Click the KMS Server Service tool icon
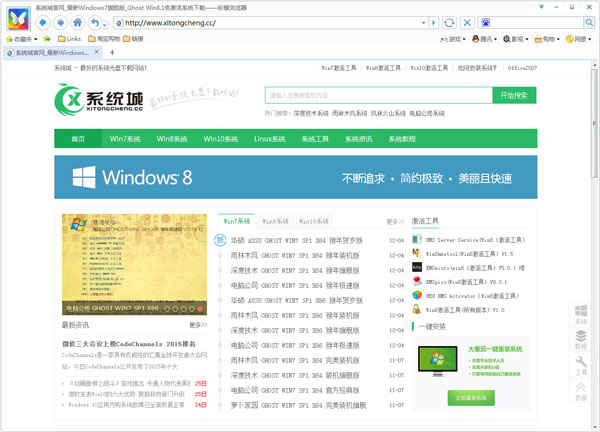The width and height of the screenshot is (600, 432). coord(417,240)
